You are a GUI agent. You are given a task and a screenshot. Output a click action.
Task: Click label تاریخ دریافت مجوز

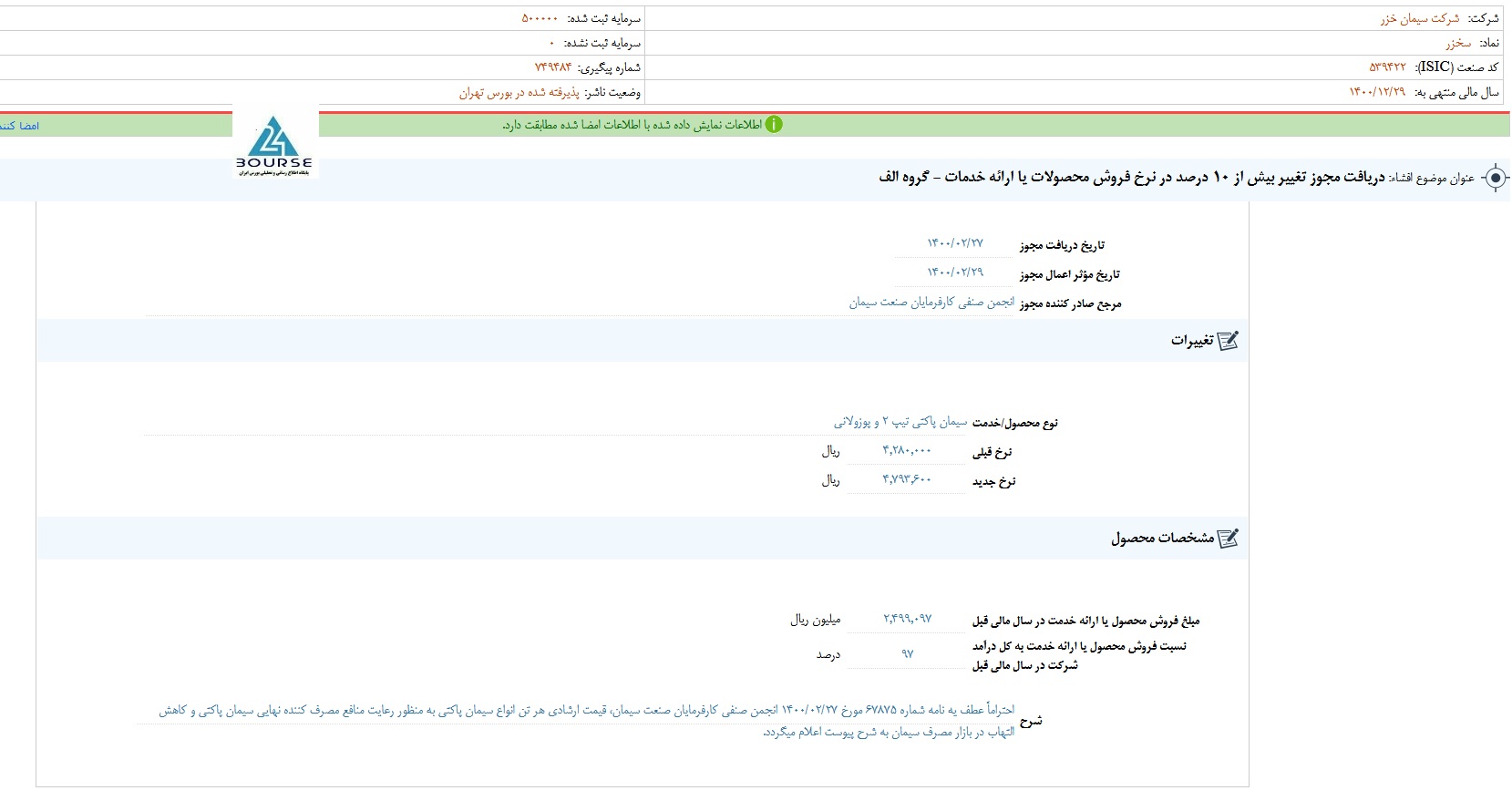tap(1062, 245)
